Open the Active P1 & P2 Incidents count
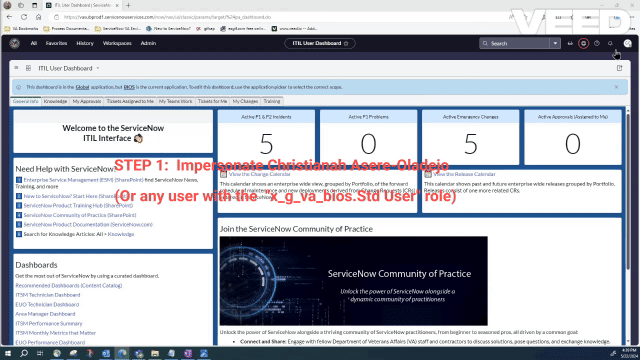640x360 pixels. coord(267,144)
